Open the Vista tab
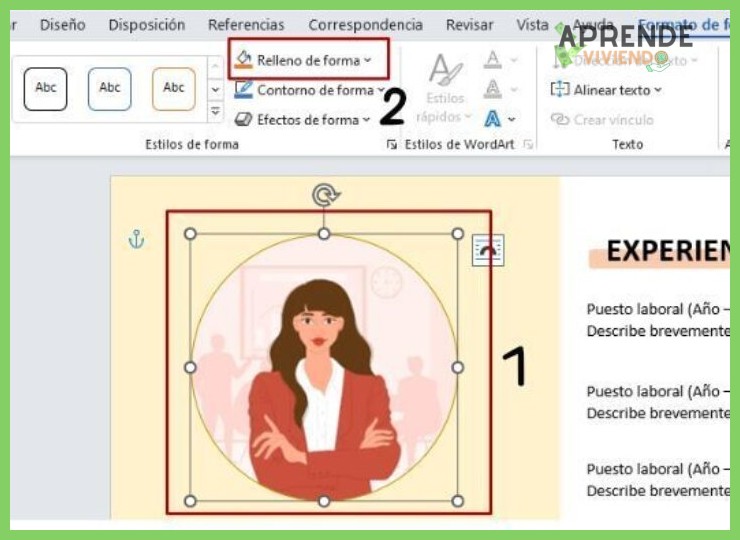This screenshot has height=540, width=740. [x=532, y=25]
